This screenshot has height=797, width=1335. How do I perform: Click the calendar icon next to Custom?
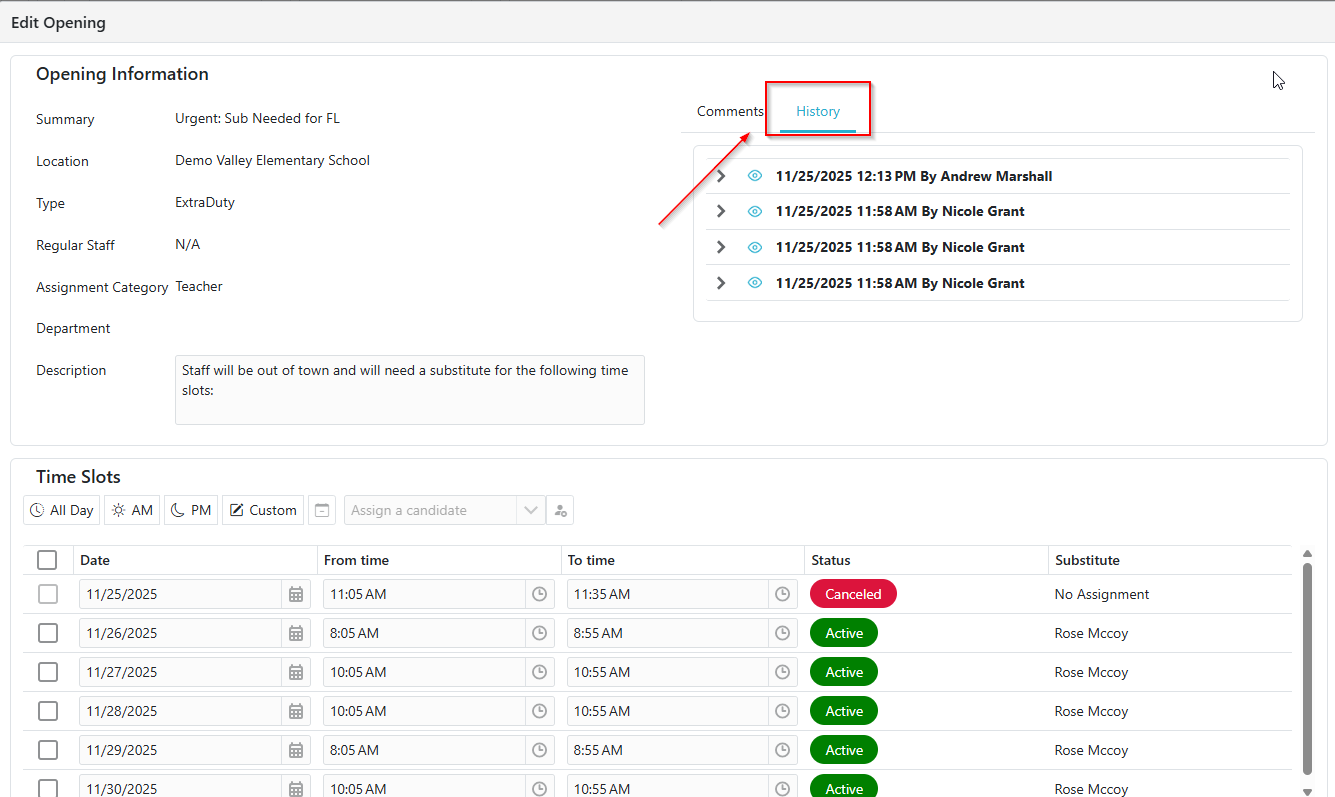(x=321, y=510)
